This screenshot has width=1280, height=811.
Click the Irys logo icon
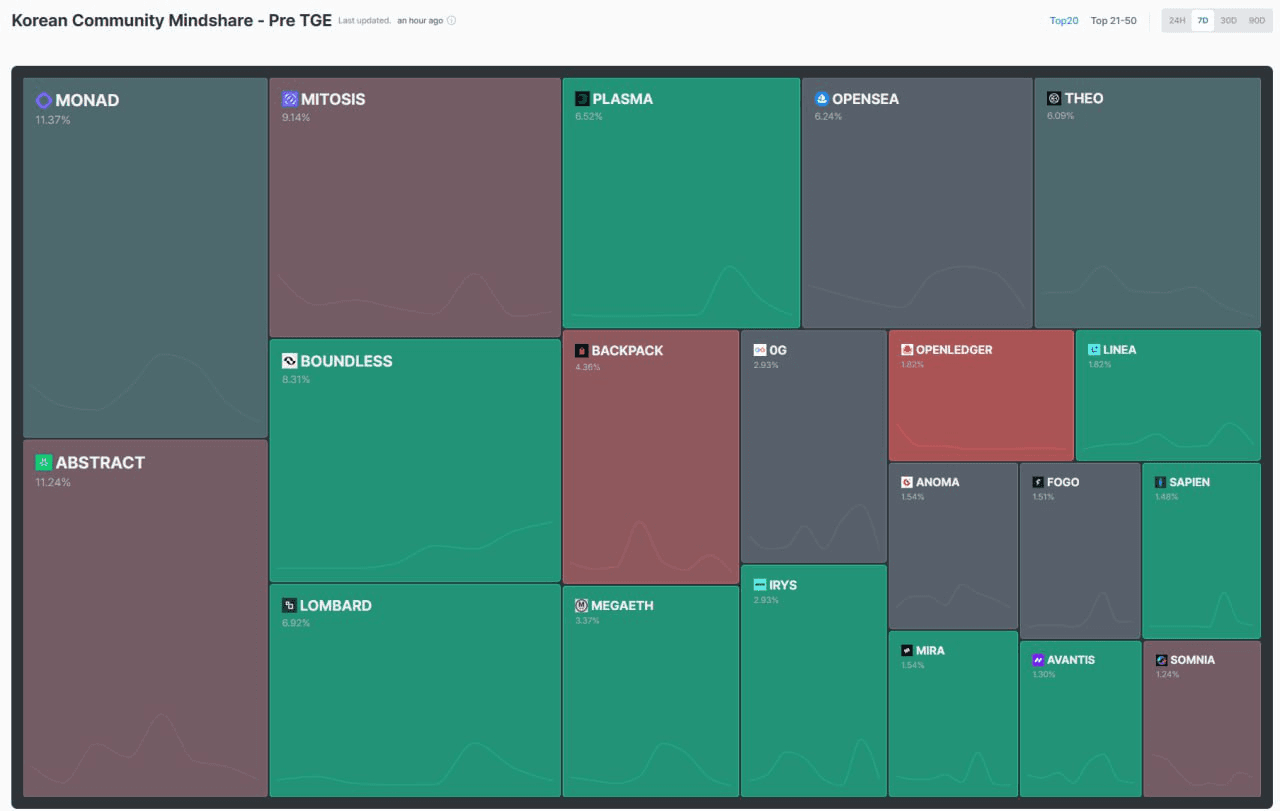[x=760, y=585]
